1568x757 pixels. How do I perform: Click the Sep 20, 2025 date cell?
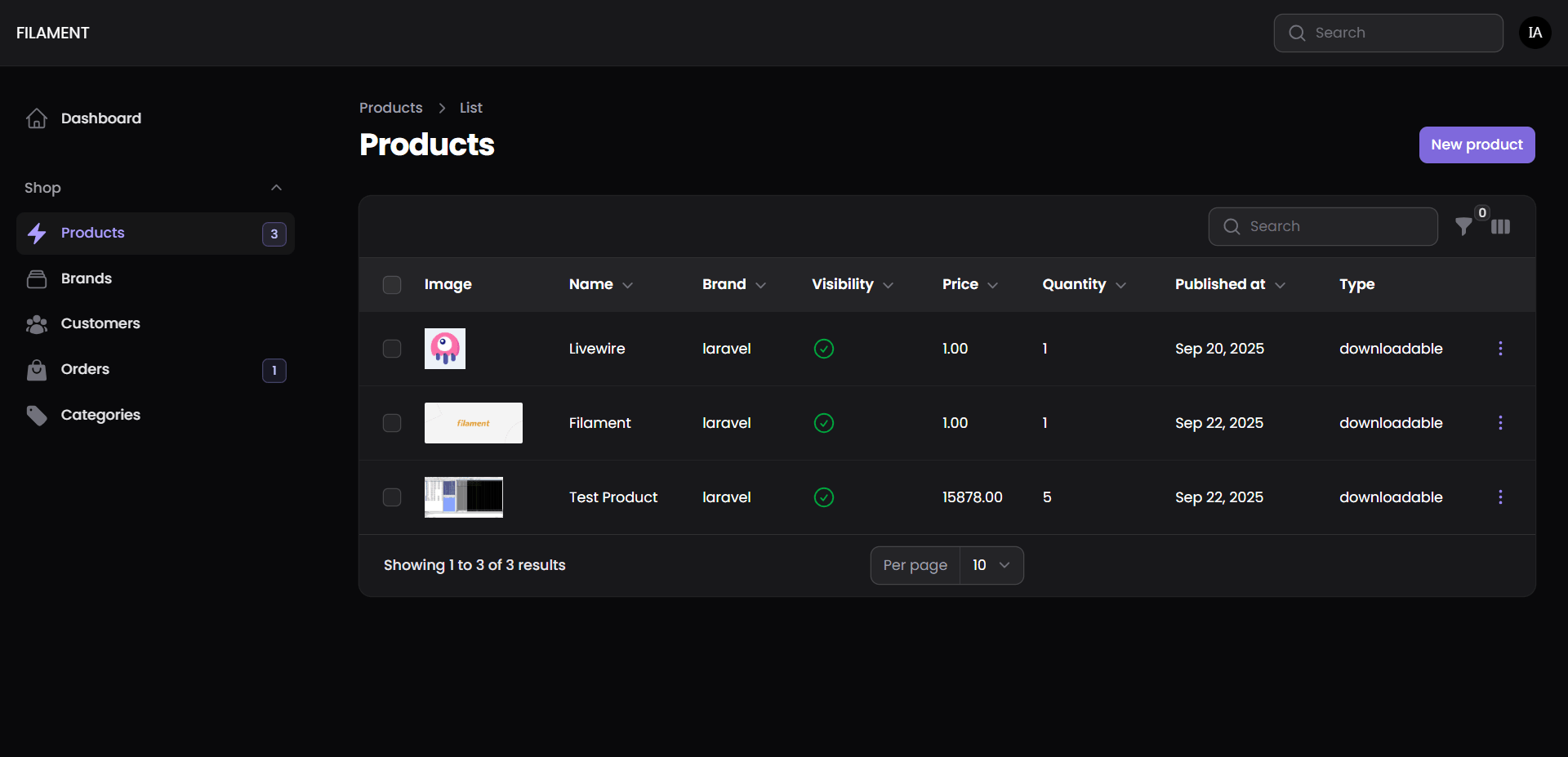1219,349
